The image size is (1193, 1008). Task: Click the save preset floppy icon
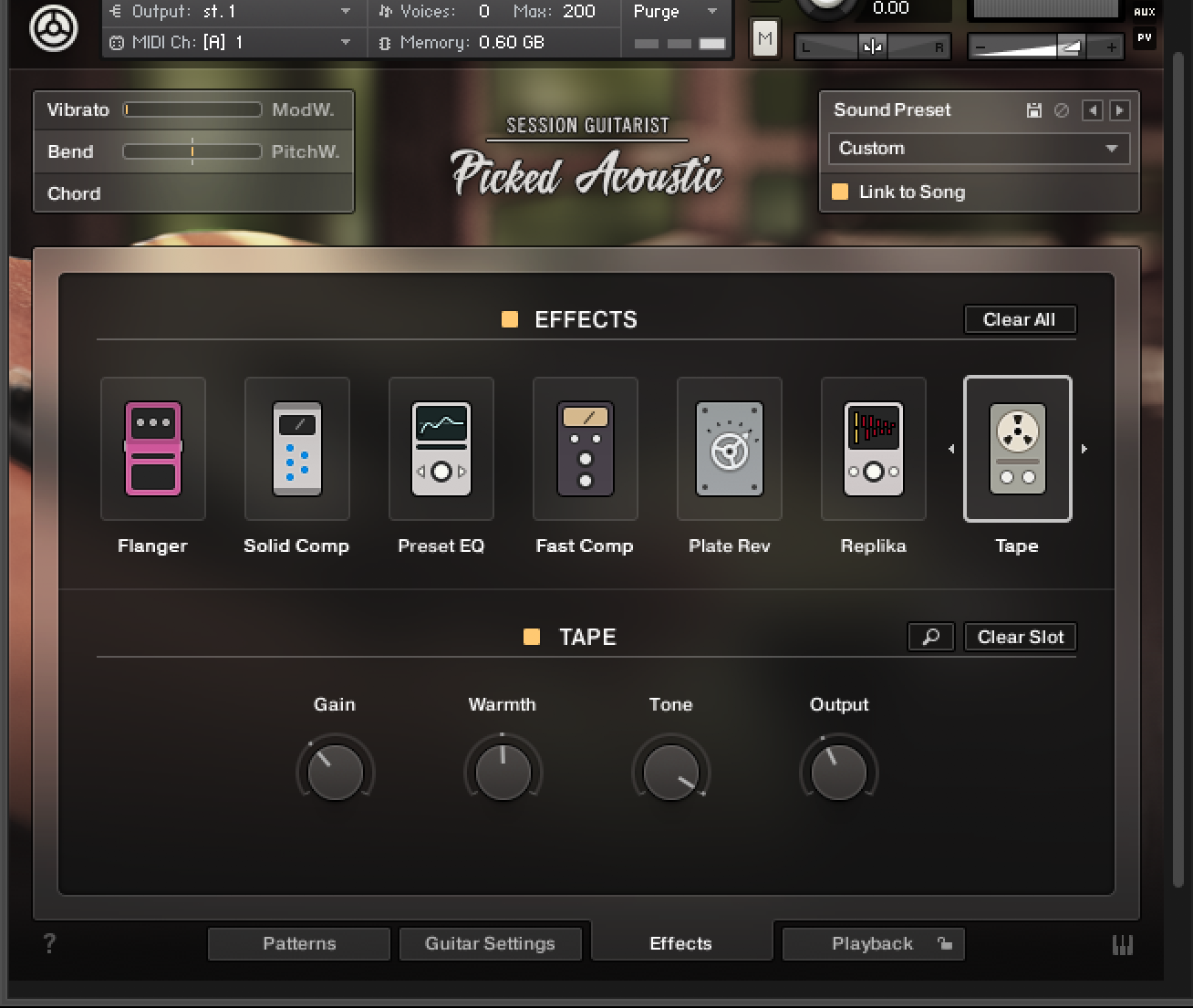pyautogui.click(x=1034, y=110)
